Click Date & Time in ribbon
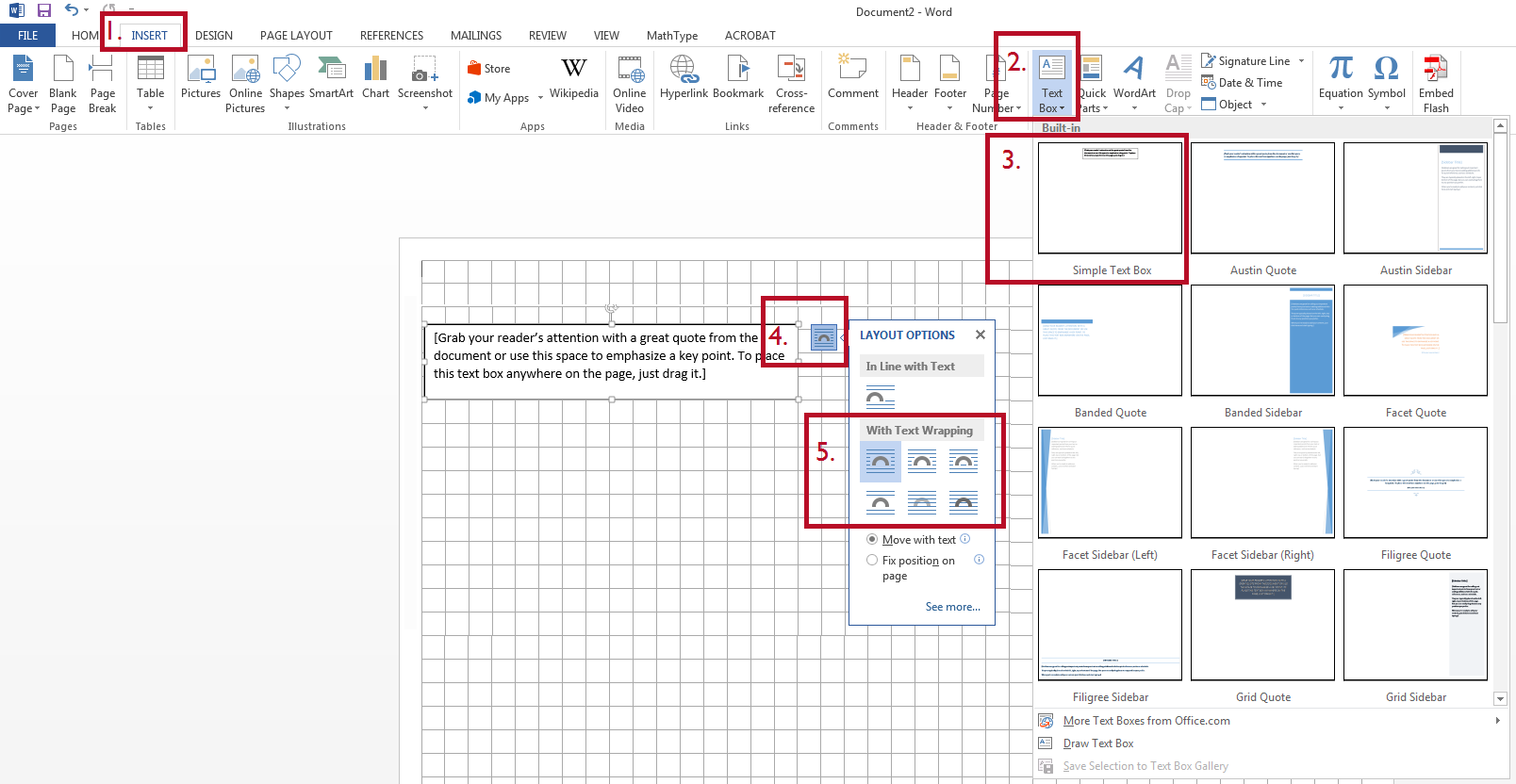This screenshot has width=1516, height=784. coord(1242,83)
